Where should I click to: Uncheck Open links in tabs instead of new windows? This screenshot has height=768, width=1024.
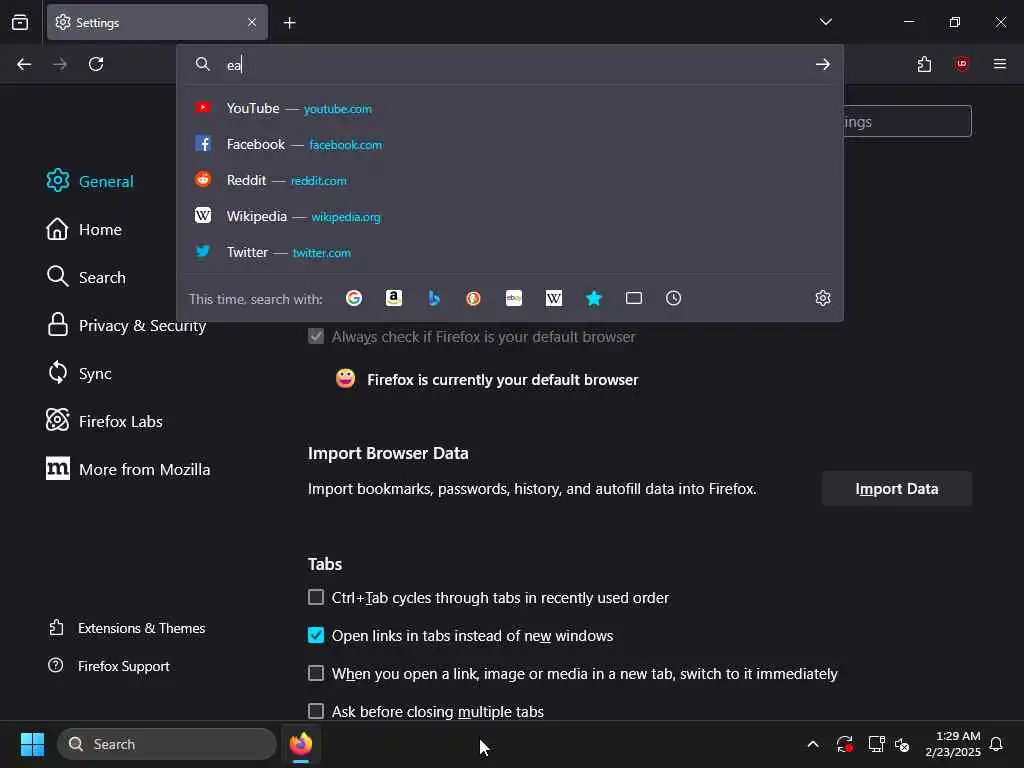[315, 635]
